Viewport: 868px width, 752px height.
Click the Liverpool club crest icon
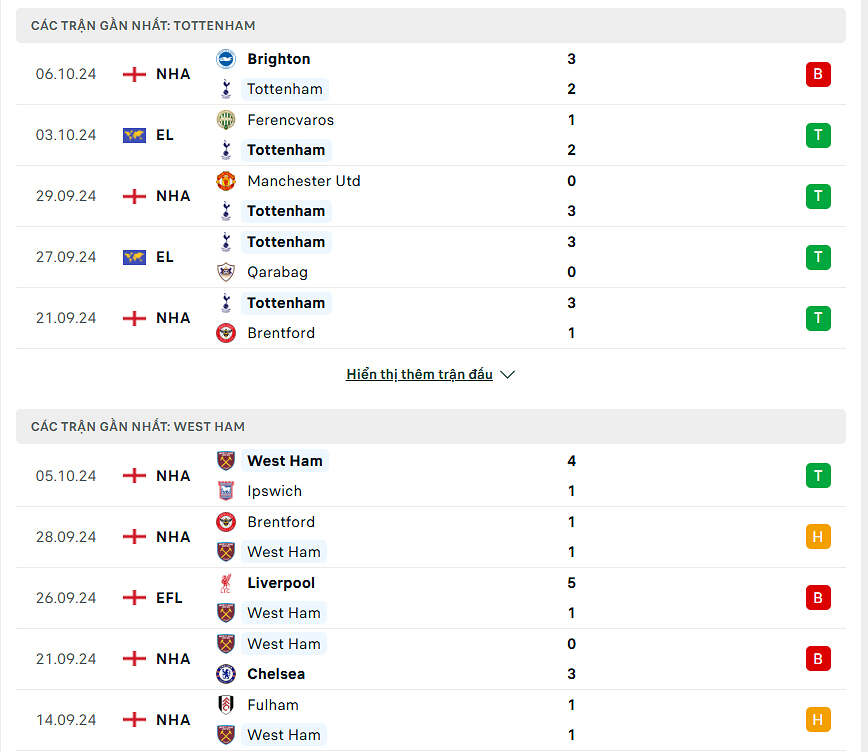226,583
